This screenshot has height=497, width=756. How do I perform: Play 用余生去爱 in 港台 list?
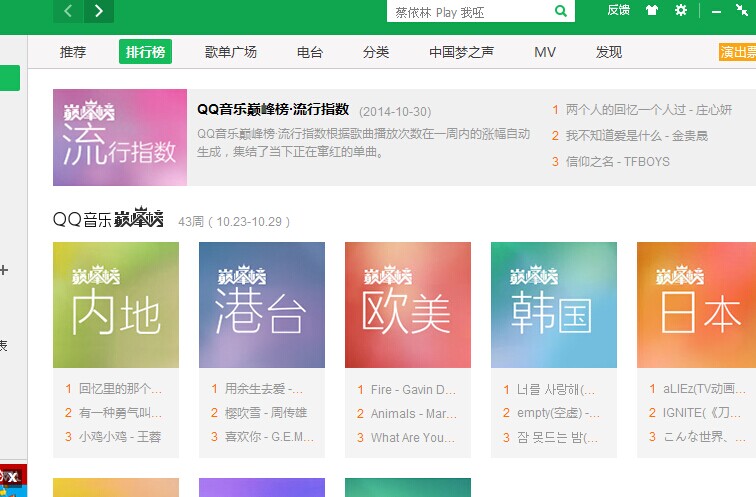(264, 389)
